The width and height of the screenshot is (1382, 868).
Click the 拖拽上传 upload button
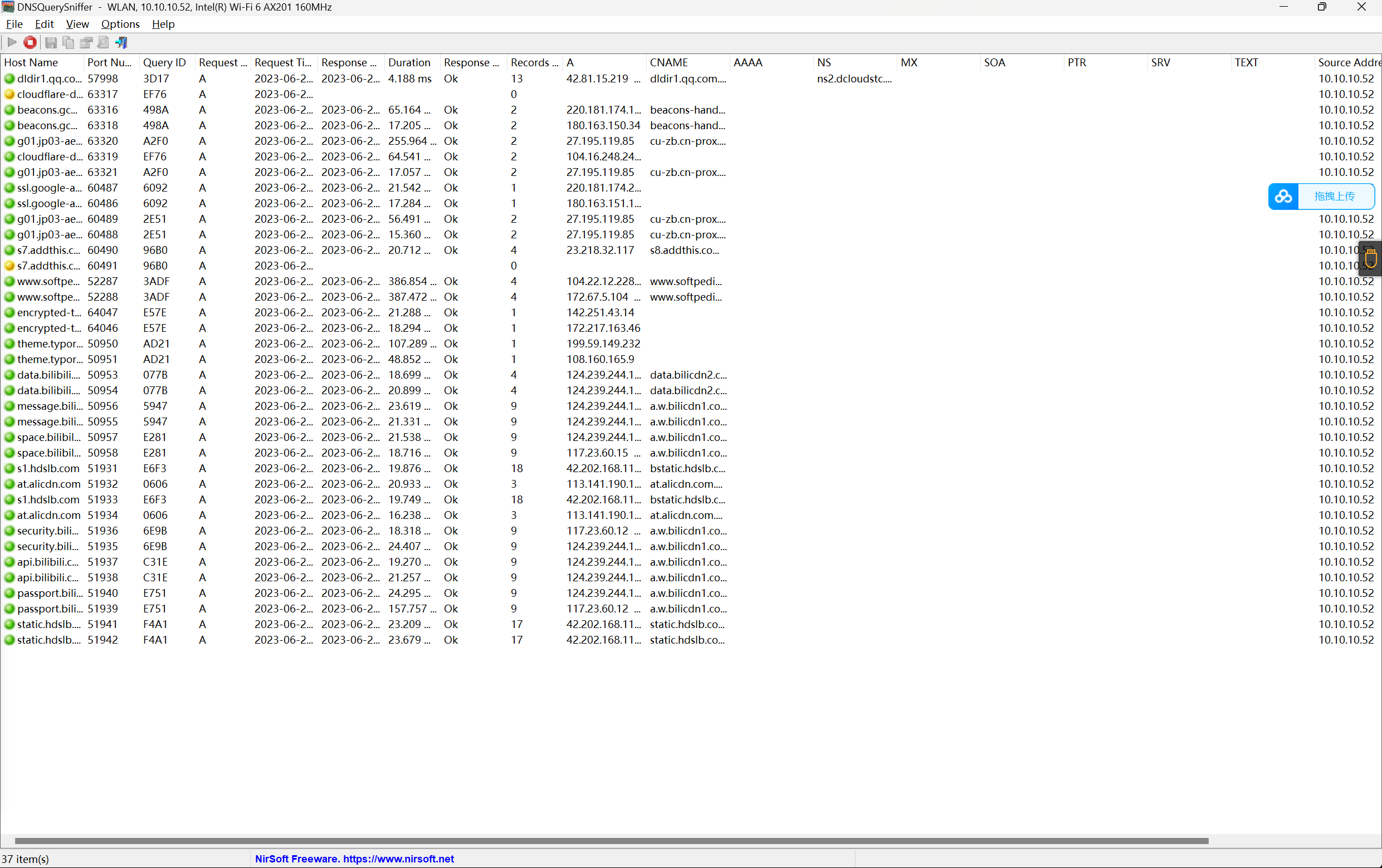pyautogui.click(x=1334, y=197)
